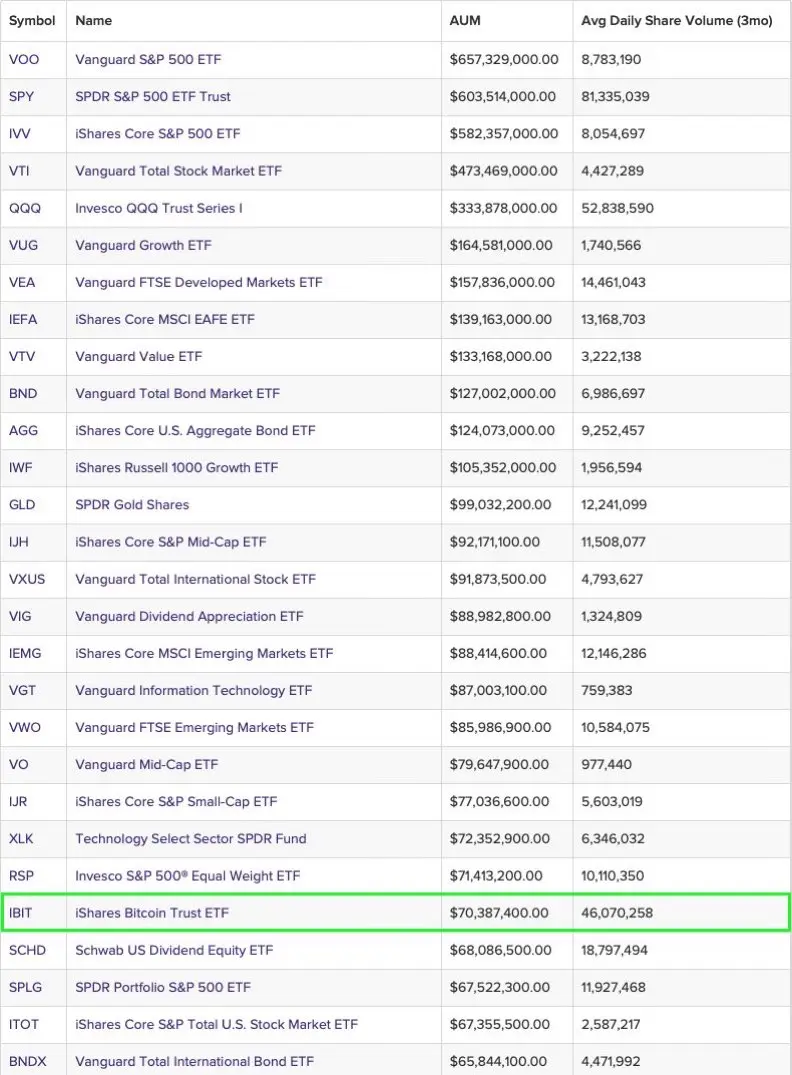
Task: Select Vanguard Mid-Cap ETF name
Action: [x=147, y=764]
